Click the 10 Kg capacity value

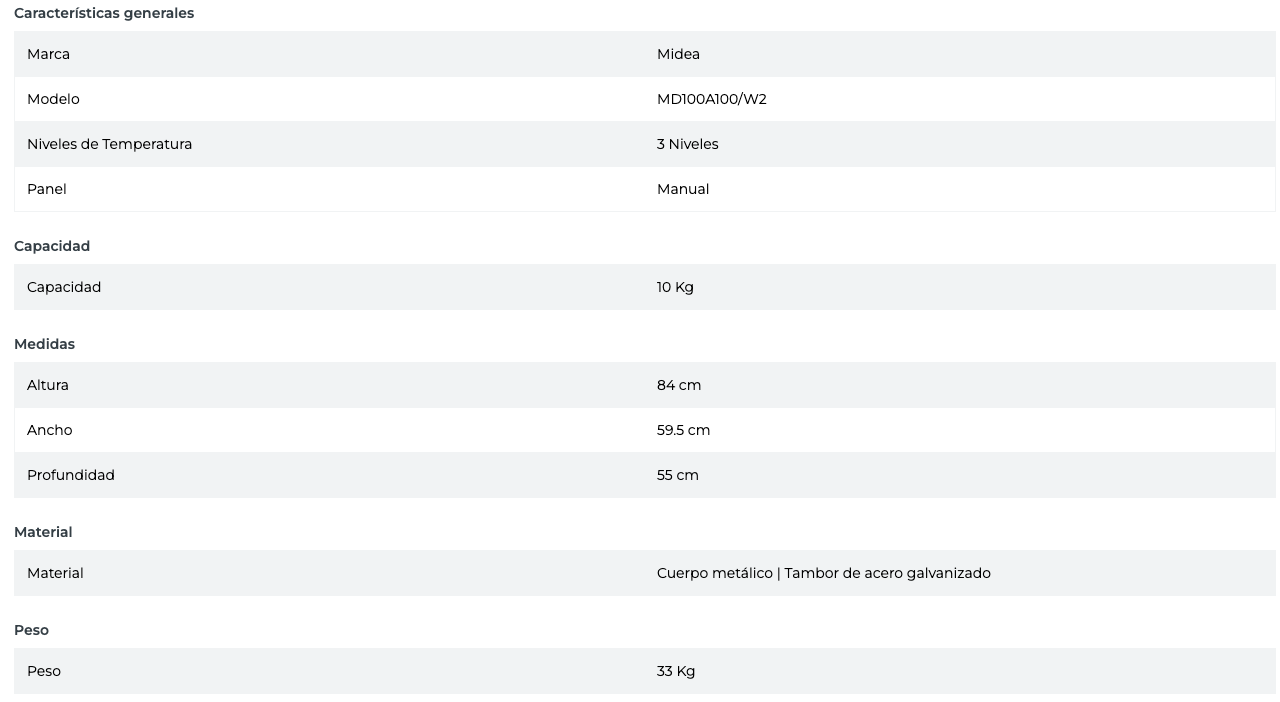[675, 287]
